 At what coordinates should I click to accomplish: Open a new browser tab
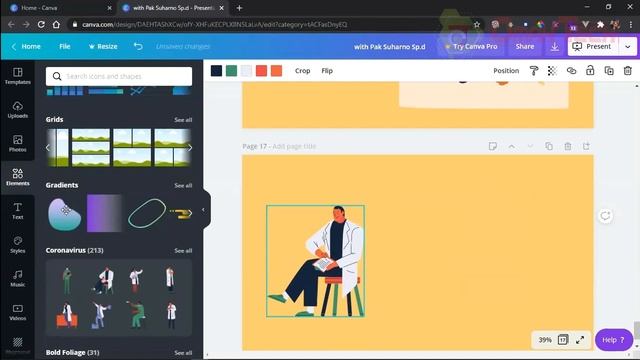click(240, 8)
